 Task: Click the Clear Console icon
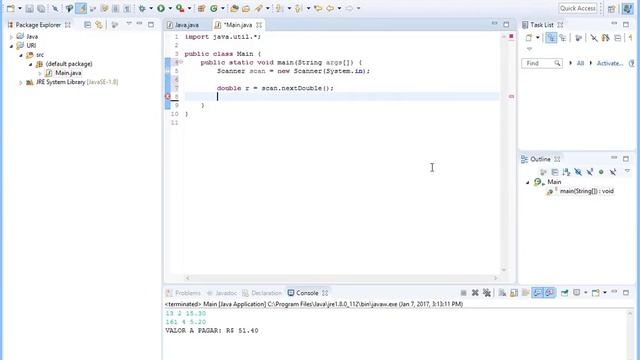point(502,293)
